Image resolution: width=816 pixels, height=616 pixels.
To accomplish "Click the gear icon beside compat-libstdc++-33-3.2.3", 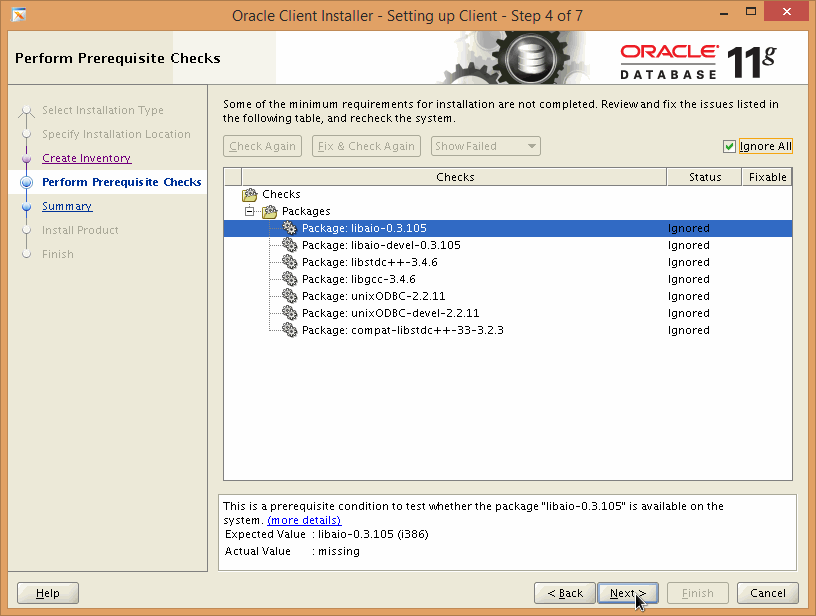I will pos(289,330).
